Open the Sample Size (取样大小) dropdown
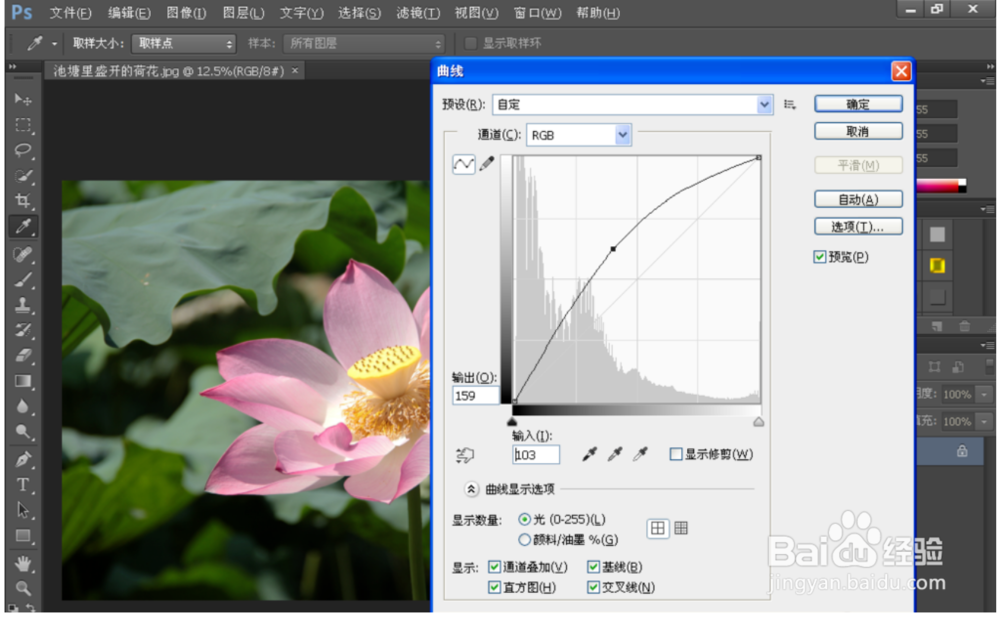Viewport: 1000px width, 617px height. pyautogui.click(x=184, y=43)
